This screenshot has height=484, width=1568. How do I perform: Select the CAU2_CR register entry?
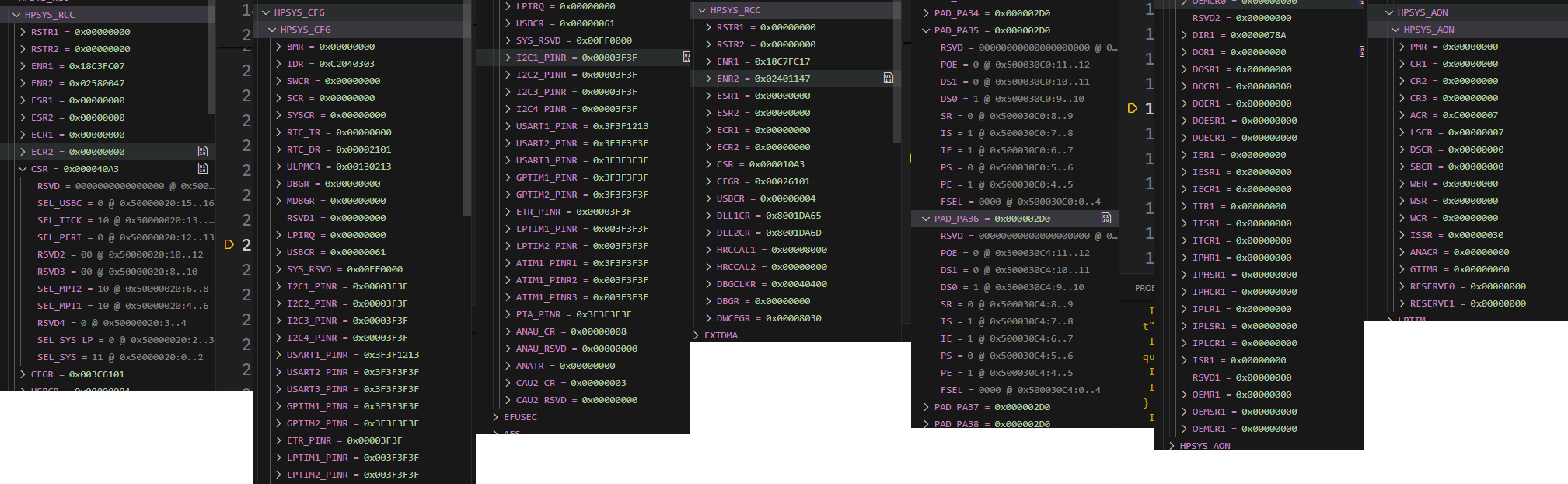[x=571, y=383]
